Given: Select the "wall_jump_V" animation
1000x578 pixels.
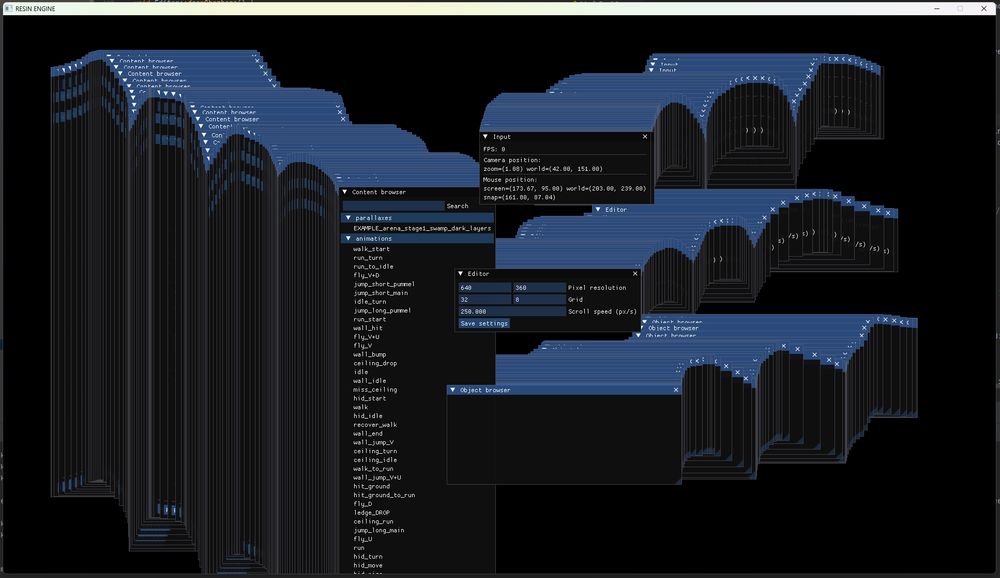Looking at the screenshot, I should pos(373,442).
